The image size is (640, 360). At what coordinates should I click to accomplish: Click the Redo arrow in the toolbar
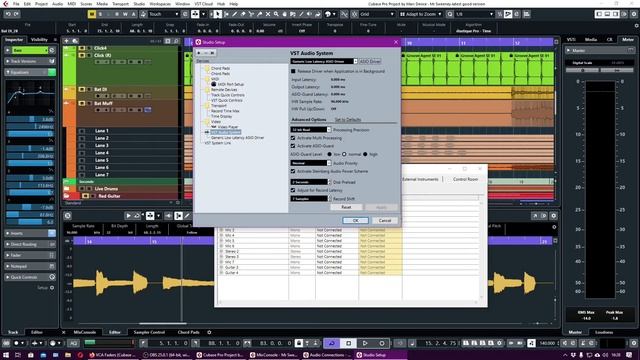pos(16,14)
